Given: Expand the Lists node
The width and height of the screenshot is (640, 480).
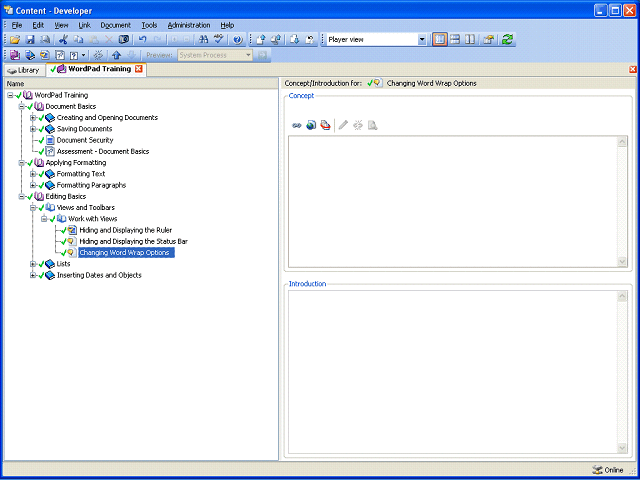Looking at the screenshot, I should pyautogui.click(x=33, y=264).
